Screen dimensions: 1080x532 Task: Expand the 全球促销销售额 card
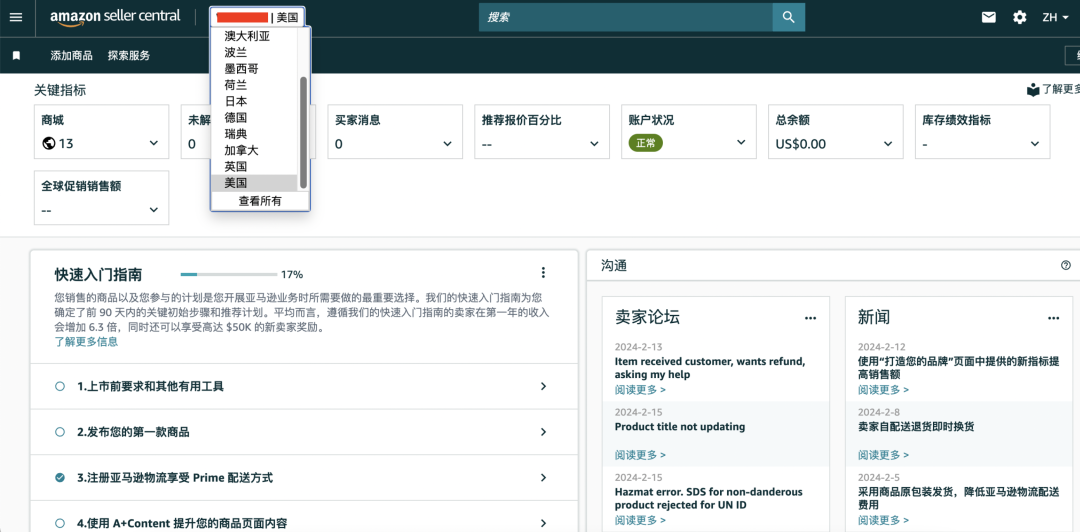coord(154,209)
